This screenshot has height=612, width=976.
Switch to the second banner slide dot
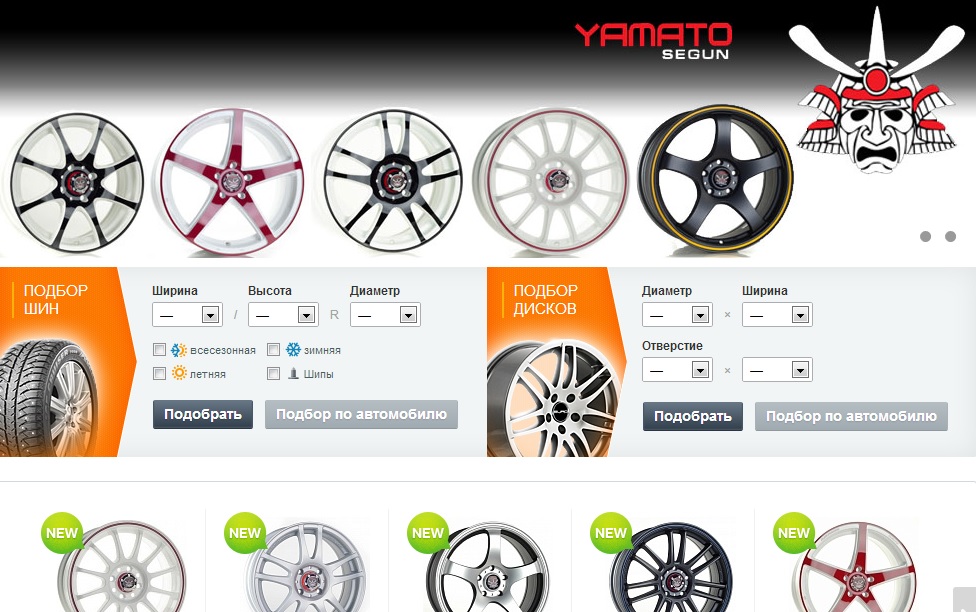click(x=950, y=237)
